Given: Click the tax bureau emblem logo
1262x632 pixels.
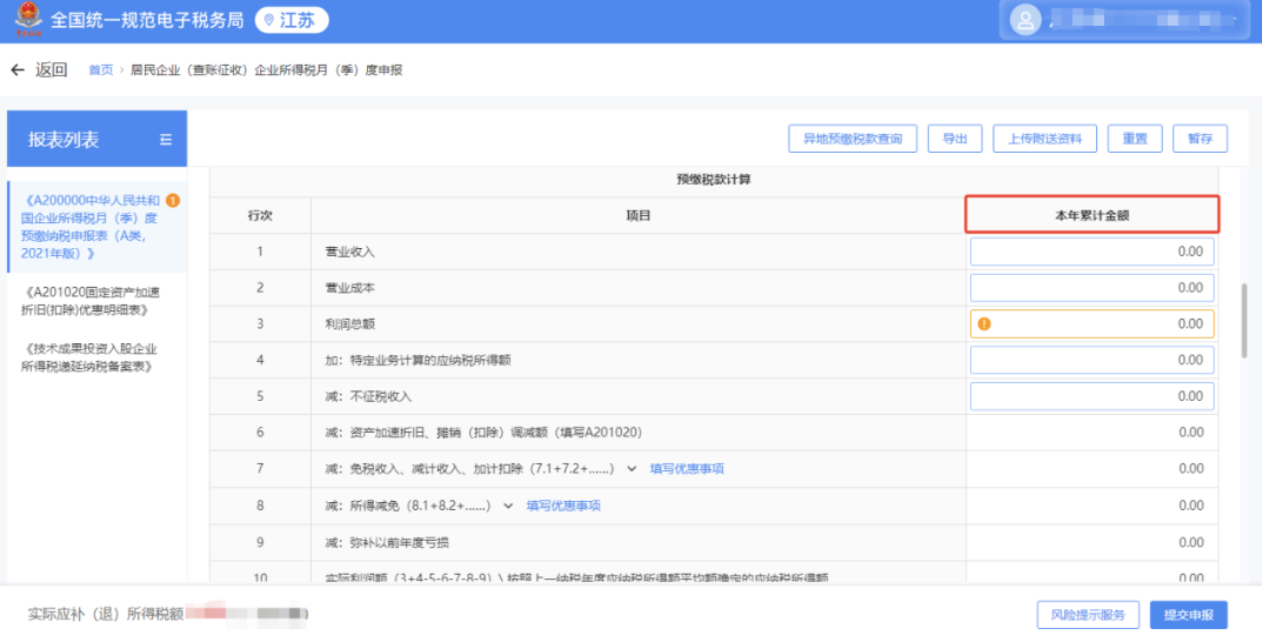Looking at the screenshot, I should pyautogui.click(x=28, y=19).
